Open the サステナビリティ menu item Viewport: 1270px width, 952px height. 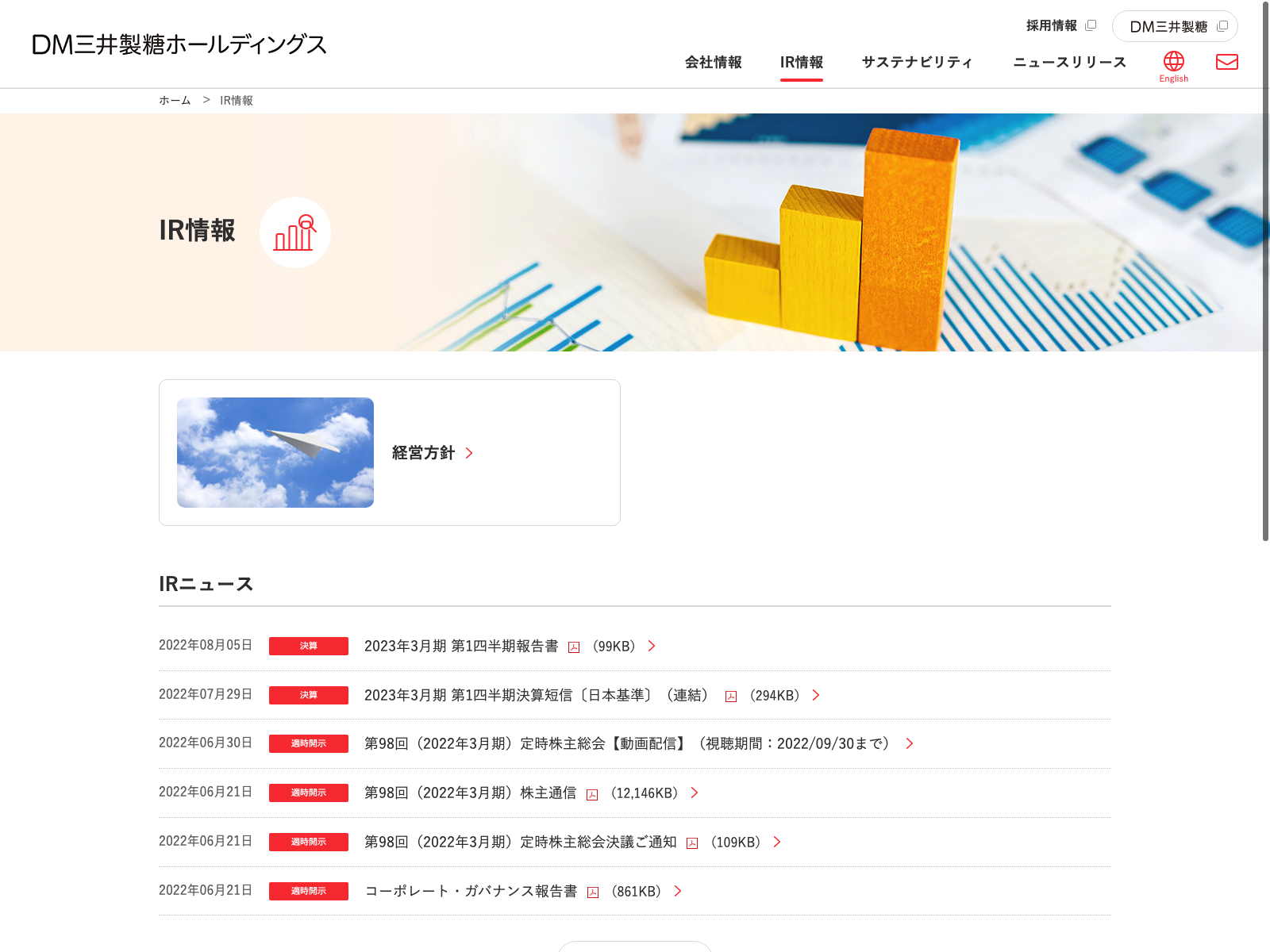(917, 62)
